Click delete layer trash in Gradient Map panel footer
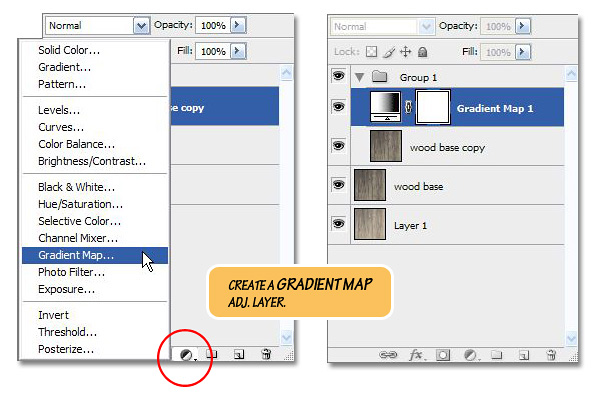600x402 pixels. pyautogui.click(x=551, y=355)
